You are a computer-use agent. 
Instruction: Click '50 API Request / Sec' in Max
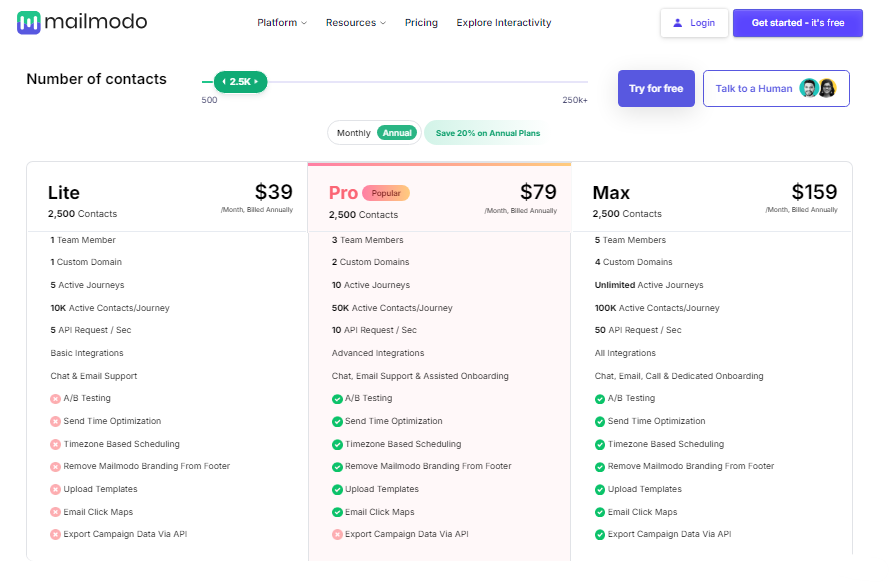tap(638, 330)
